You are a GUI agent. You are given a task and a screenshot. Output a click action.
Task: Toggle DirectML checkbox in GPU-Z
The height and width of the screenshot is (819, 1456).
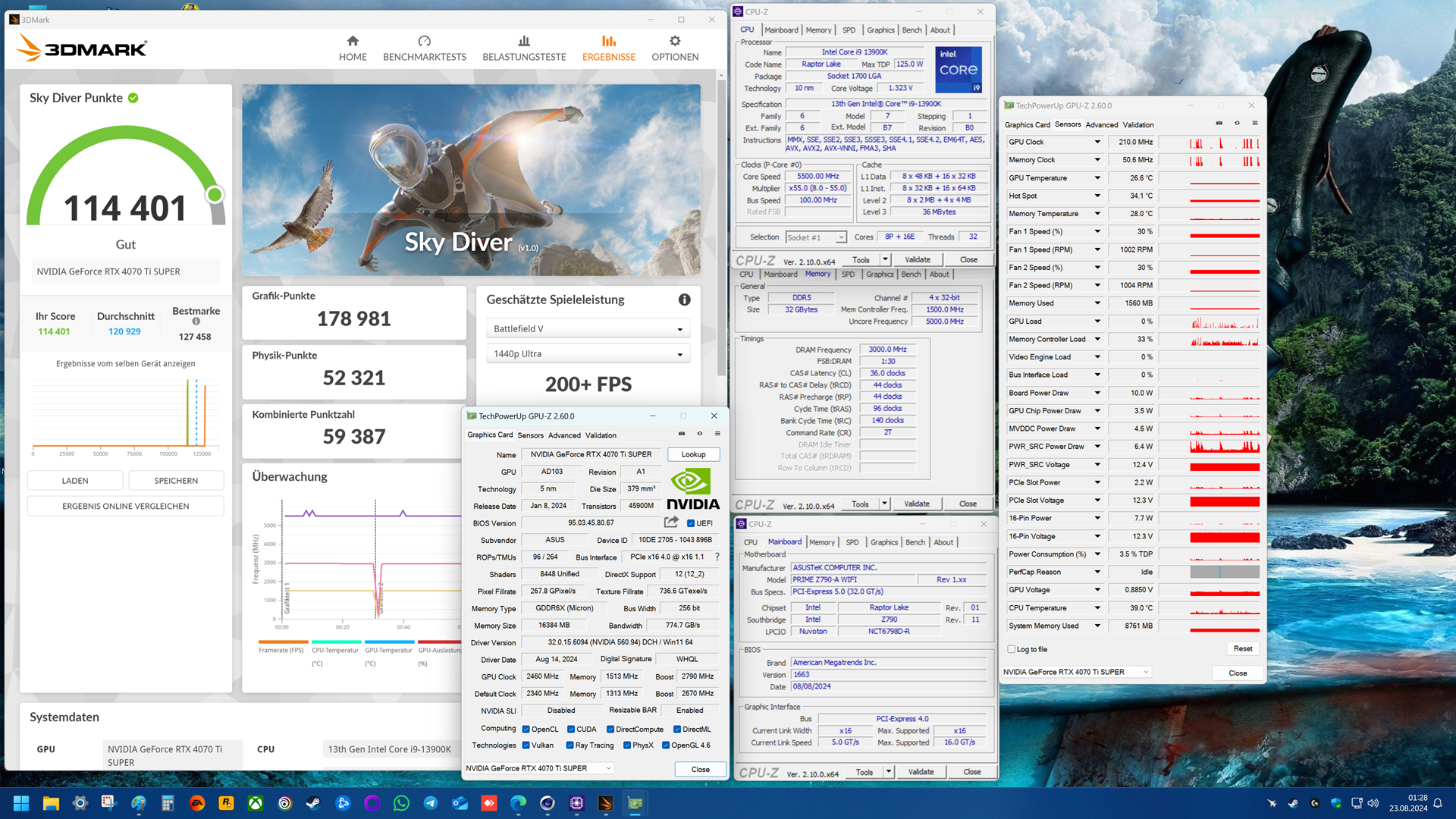(677, 730)
